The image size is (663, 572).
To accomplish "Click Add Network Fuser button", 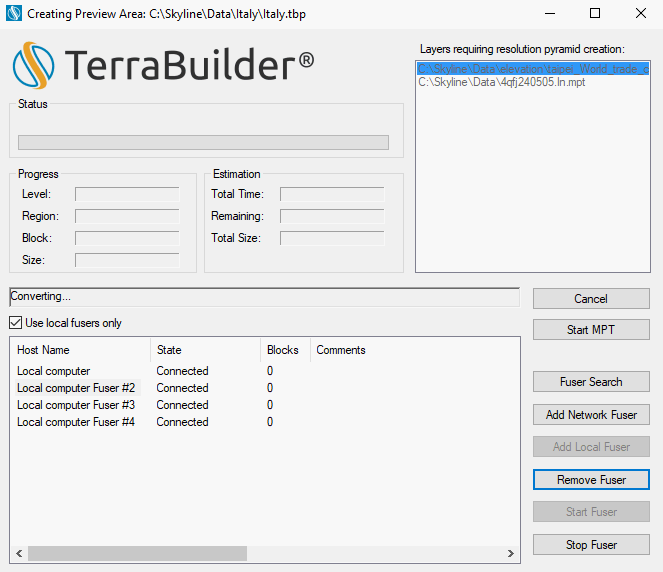I will click(x=591, y=415).
